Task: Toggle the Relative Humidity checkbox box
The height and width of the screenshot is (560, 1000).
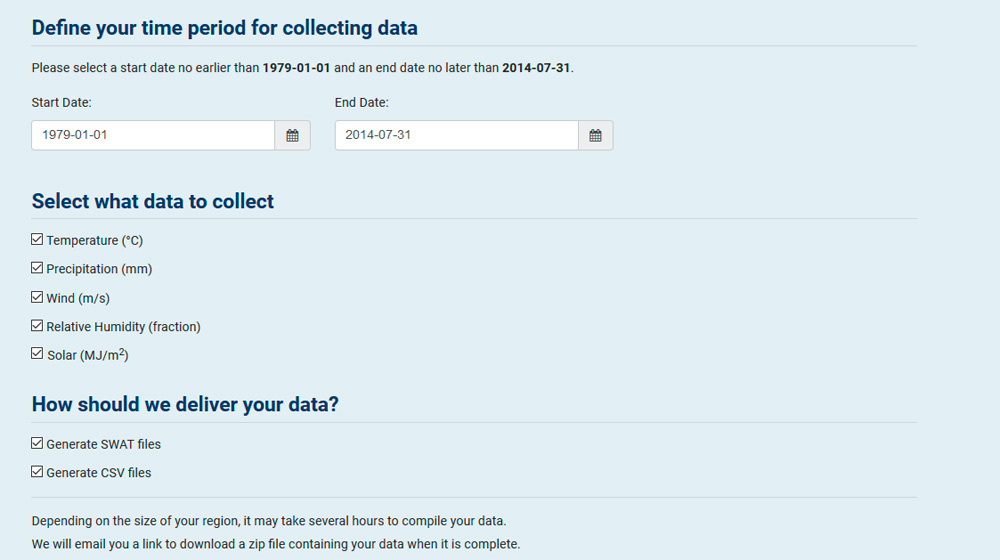Action: [37, 326]
